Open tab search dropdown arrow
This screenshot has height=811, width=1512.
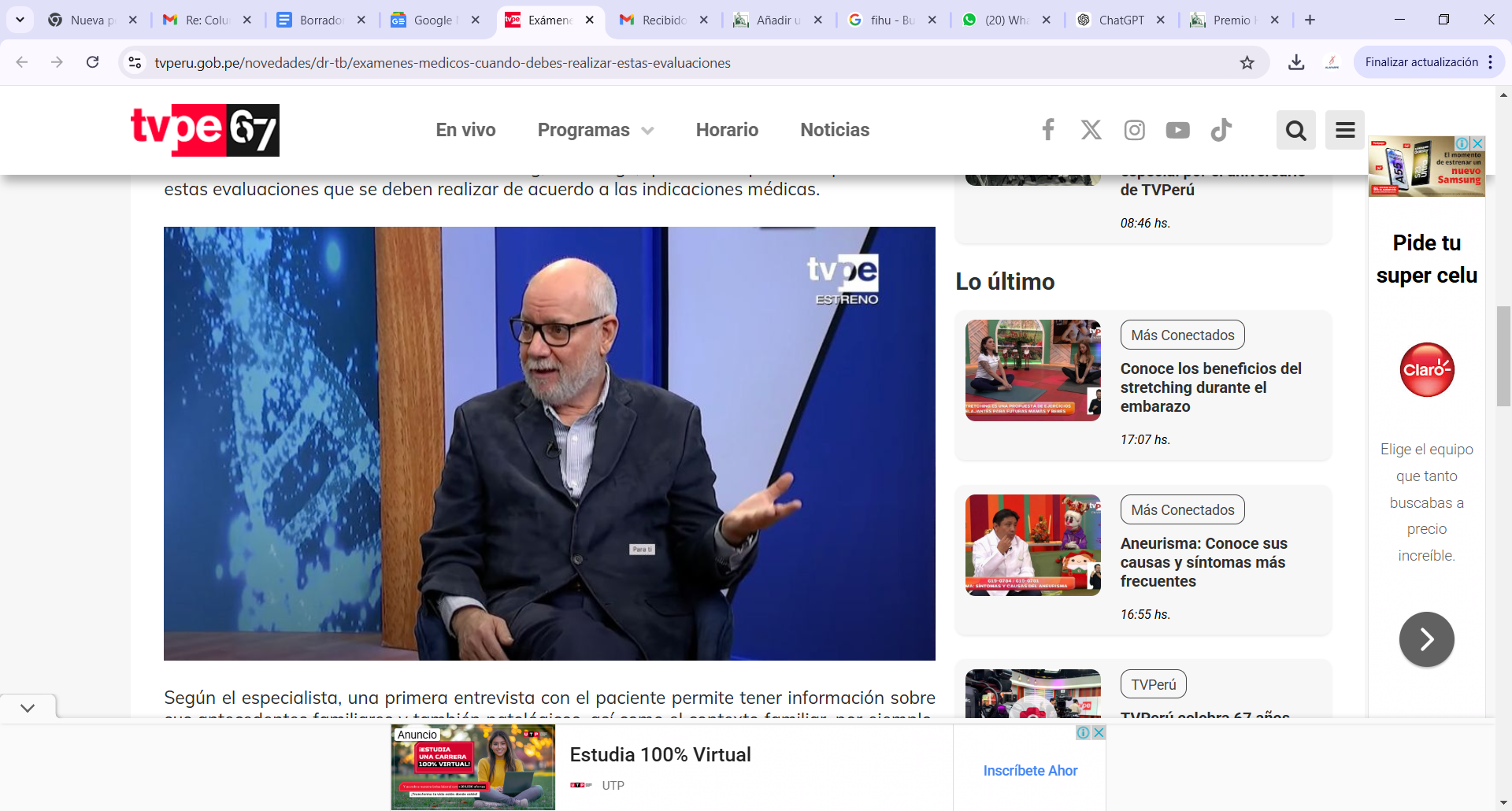tap(20, 20)
